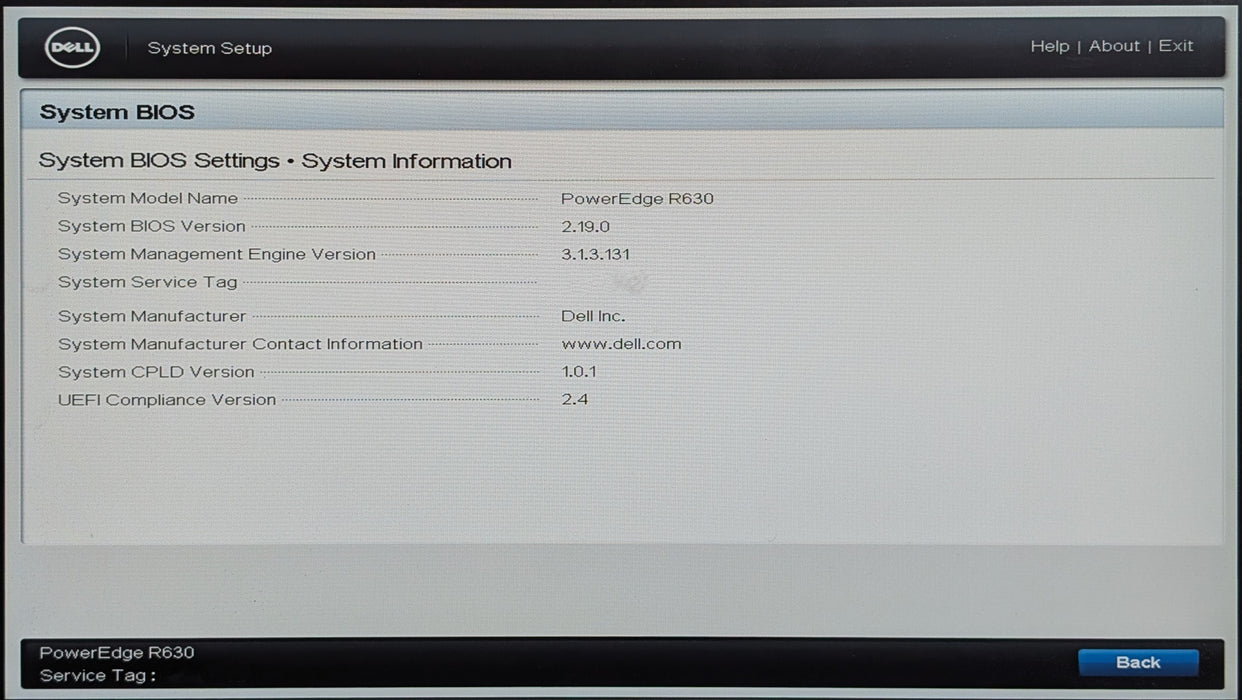Click the Dell Inc. manufacturer value
The height and width of the screenshot is (700, 1242).
tap(593, 316)
